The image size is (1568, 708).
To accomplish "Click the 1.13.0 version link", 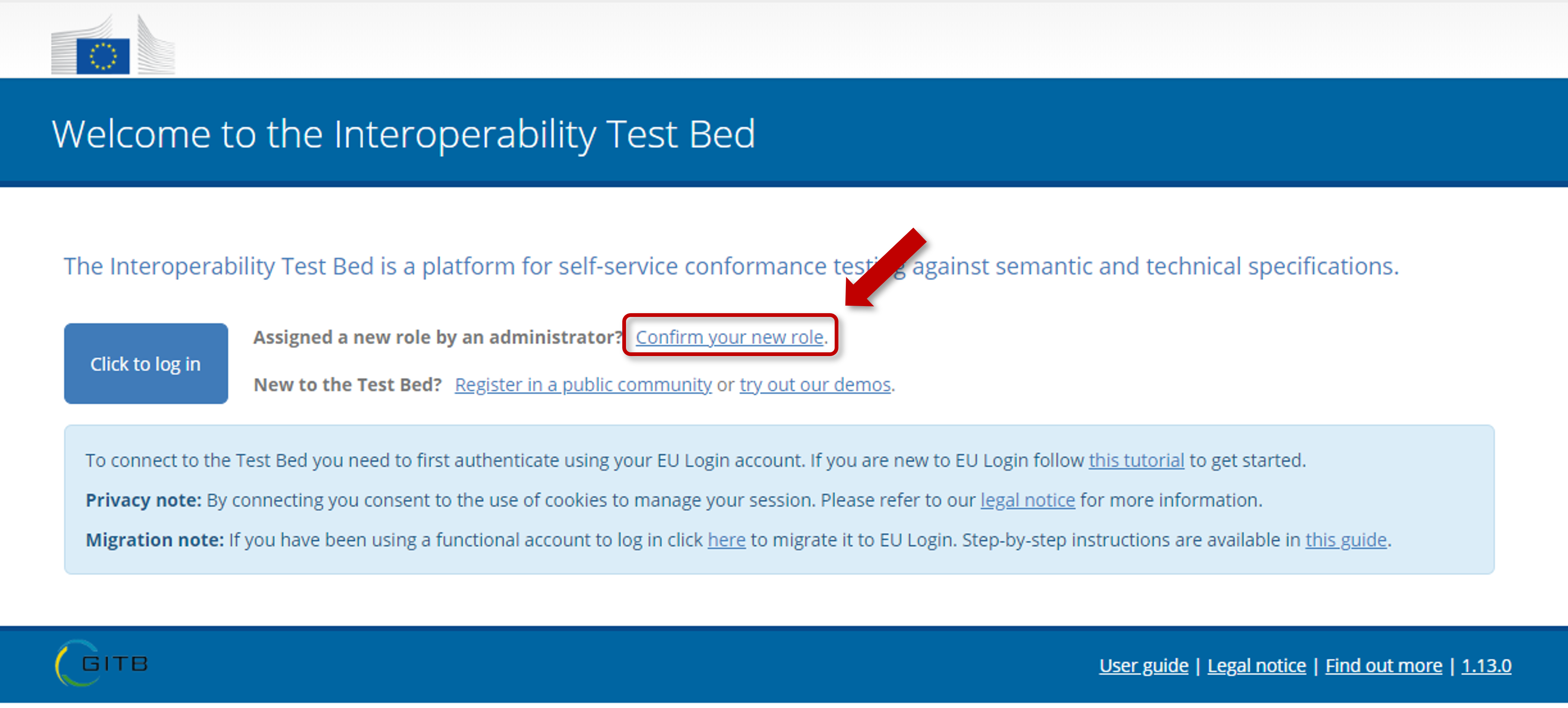I will click(x=1486, y=665).
